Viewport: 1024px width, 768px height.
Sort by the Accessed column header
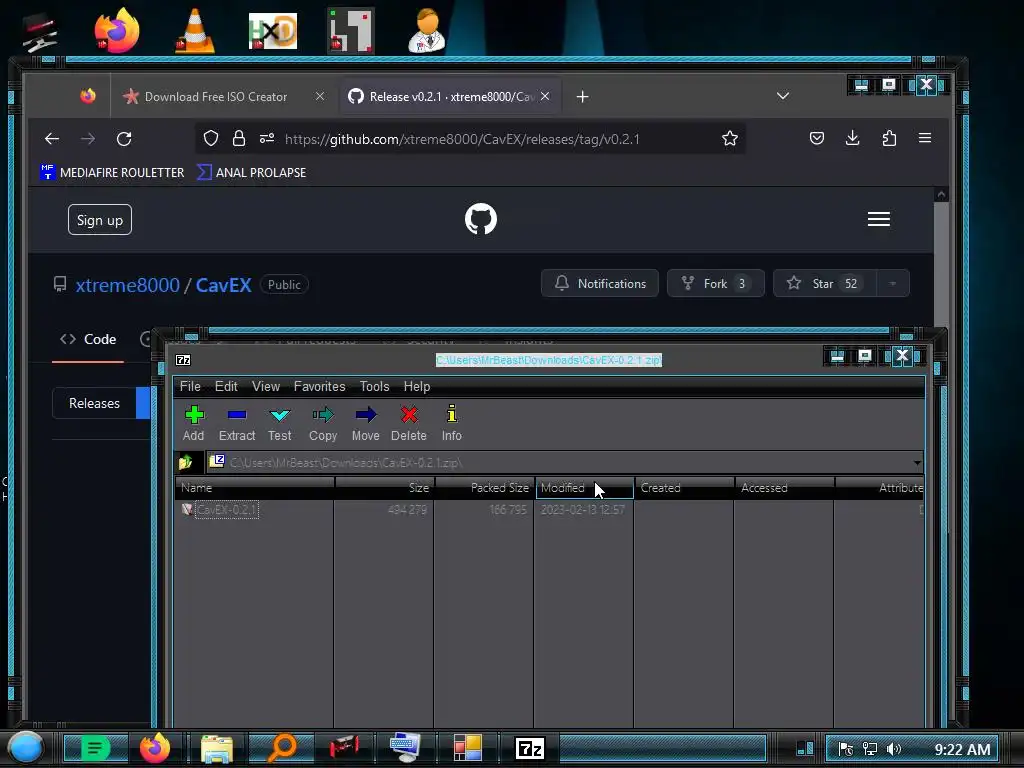tap(784, 488)
